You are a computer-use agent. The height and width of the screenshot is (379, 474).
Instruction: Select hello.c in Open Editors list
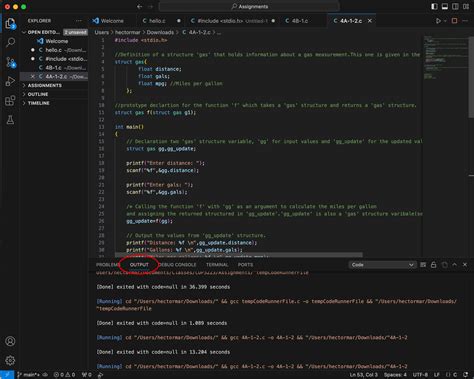tap(54, 50)
